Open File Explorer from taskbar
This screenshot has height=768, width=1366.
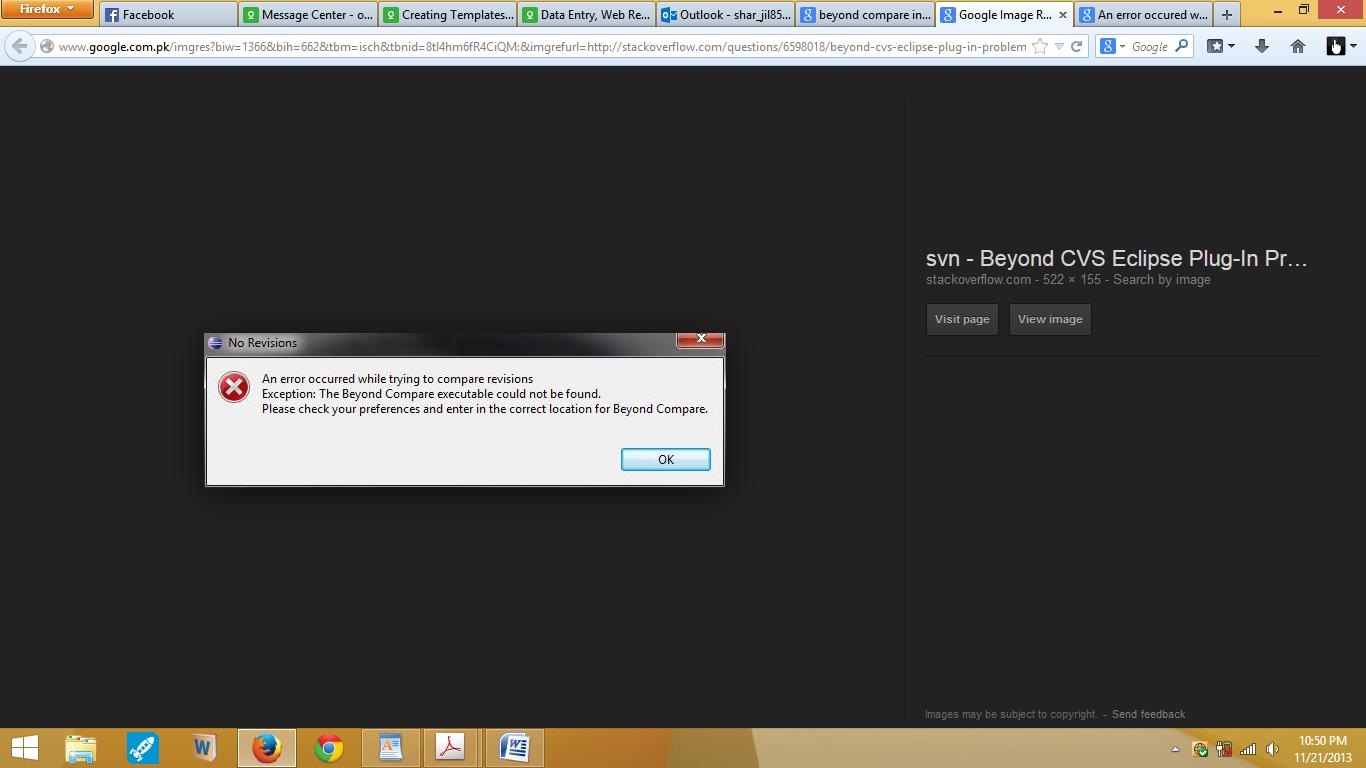pos(81,748)
